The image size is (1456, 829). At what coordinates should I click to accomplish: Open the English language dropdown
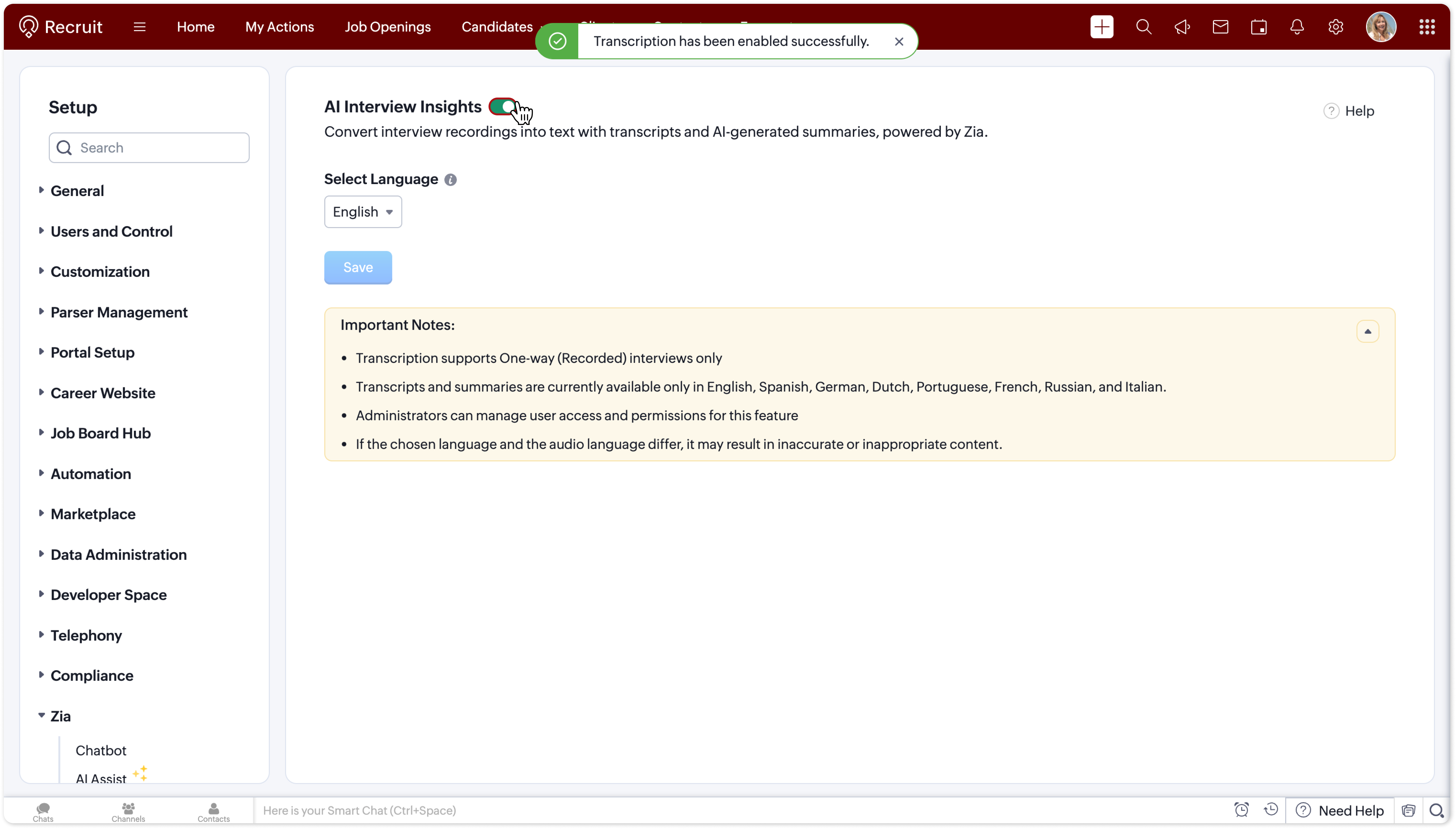point(363,212)
